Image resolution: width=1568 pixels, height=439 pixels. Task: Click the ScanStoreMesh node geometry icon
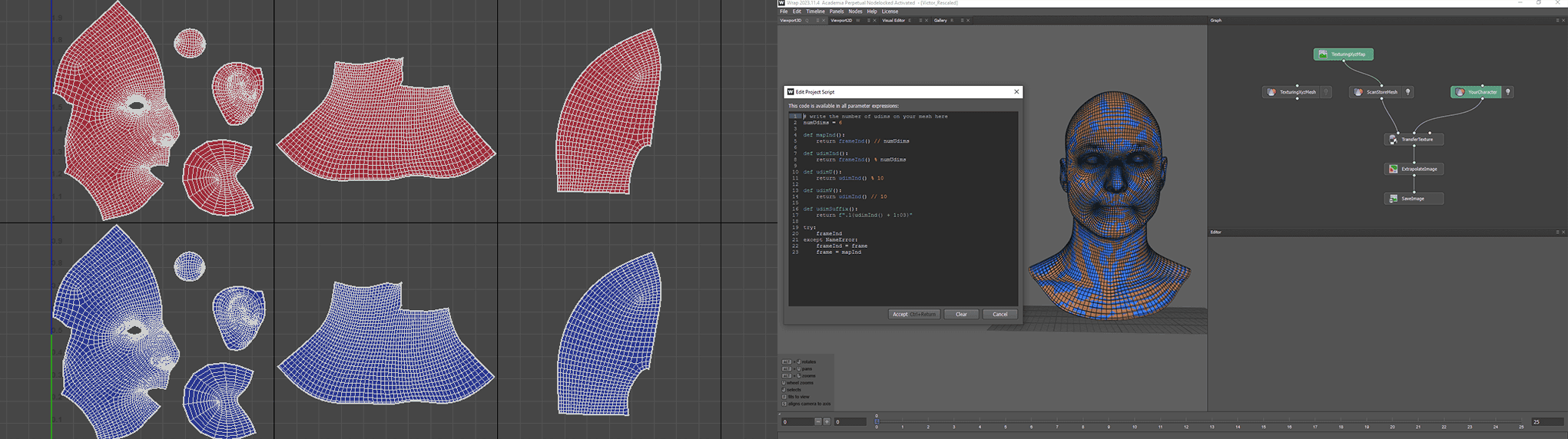[x=1358, y=92]
